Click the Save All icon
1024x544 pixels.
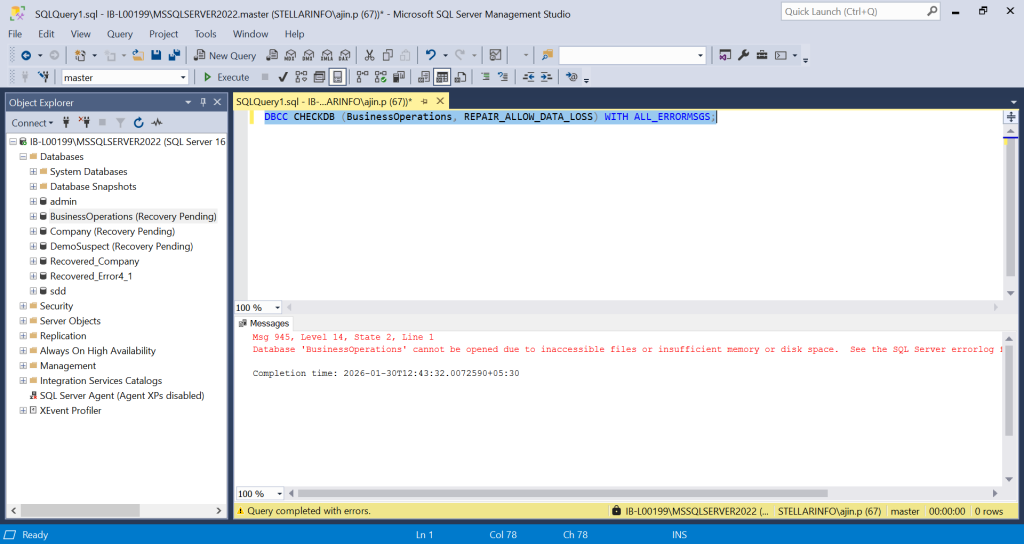[174, 56]
